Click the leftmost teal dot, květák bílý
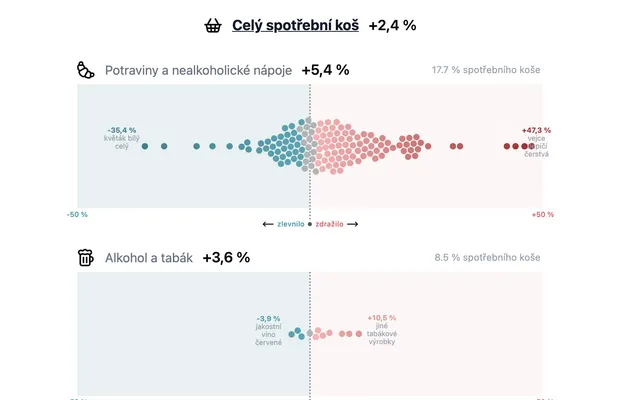The height and width of the screenshot is (400, 620). (145, 146)
